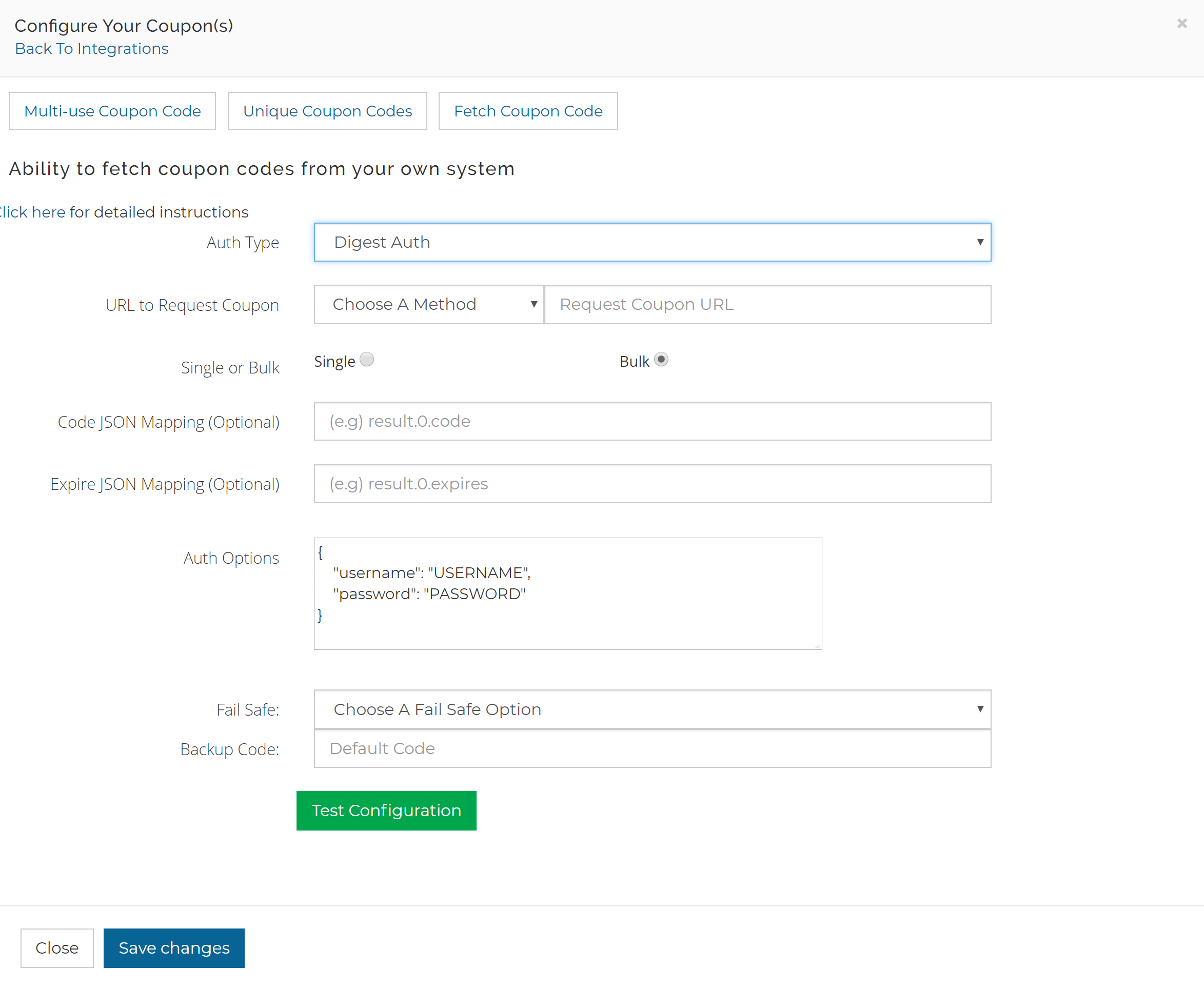
Task: Open the Auth Type dropdown showing Digest Auth
Action: pyautogui.click(x=652, y=242)
